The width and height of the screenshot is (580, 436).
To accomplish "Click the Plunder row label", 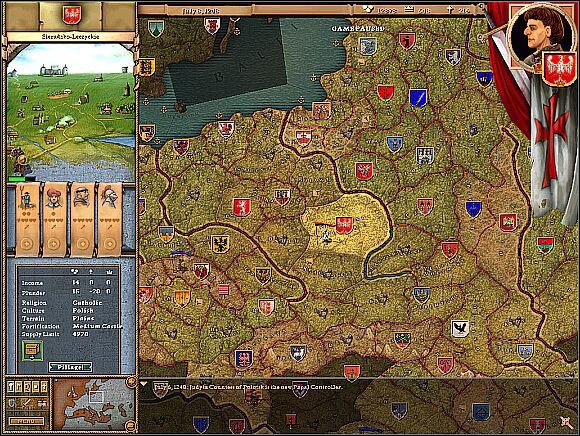I will click(x=33, y=293).
